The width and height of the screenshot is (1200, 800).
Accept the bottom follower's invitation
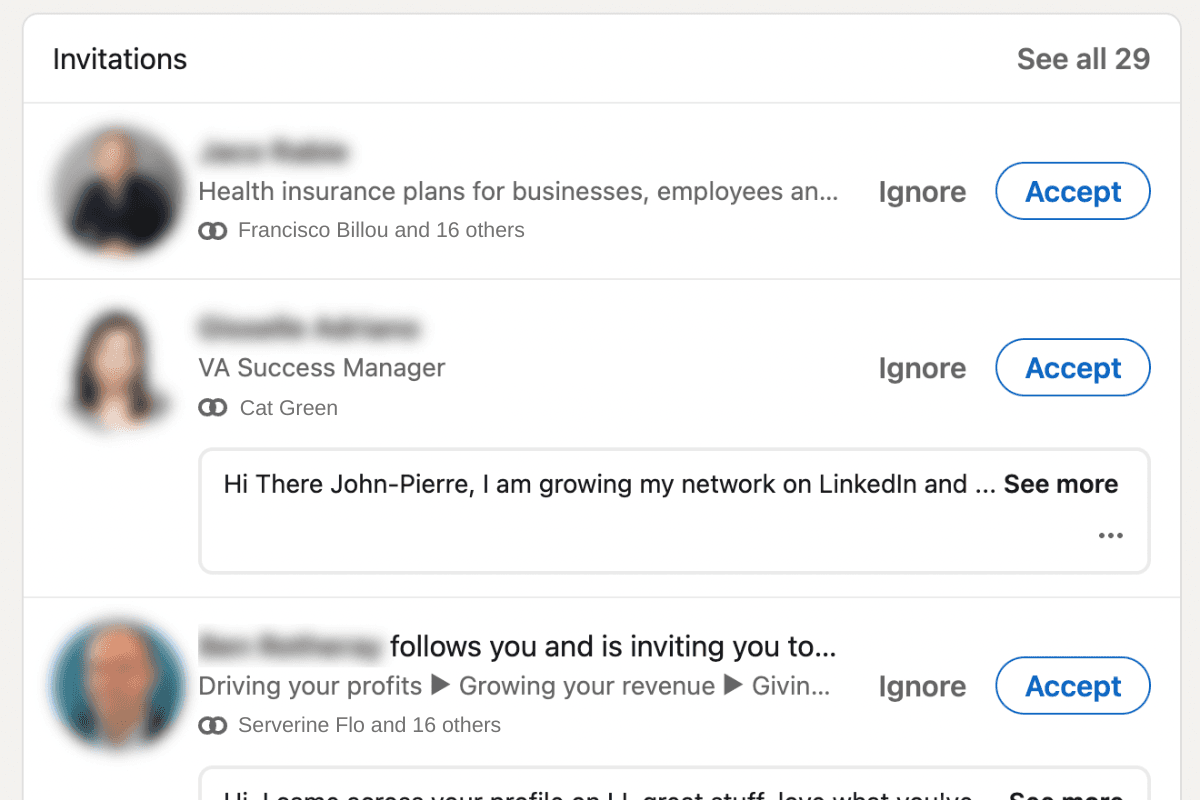coord(1072,686)
